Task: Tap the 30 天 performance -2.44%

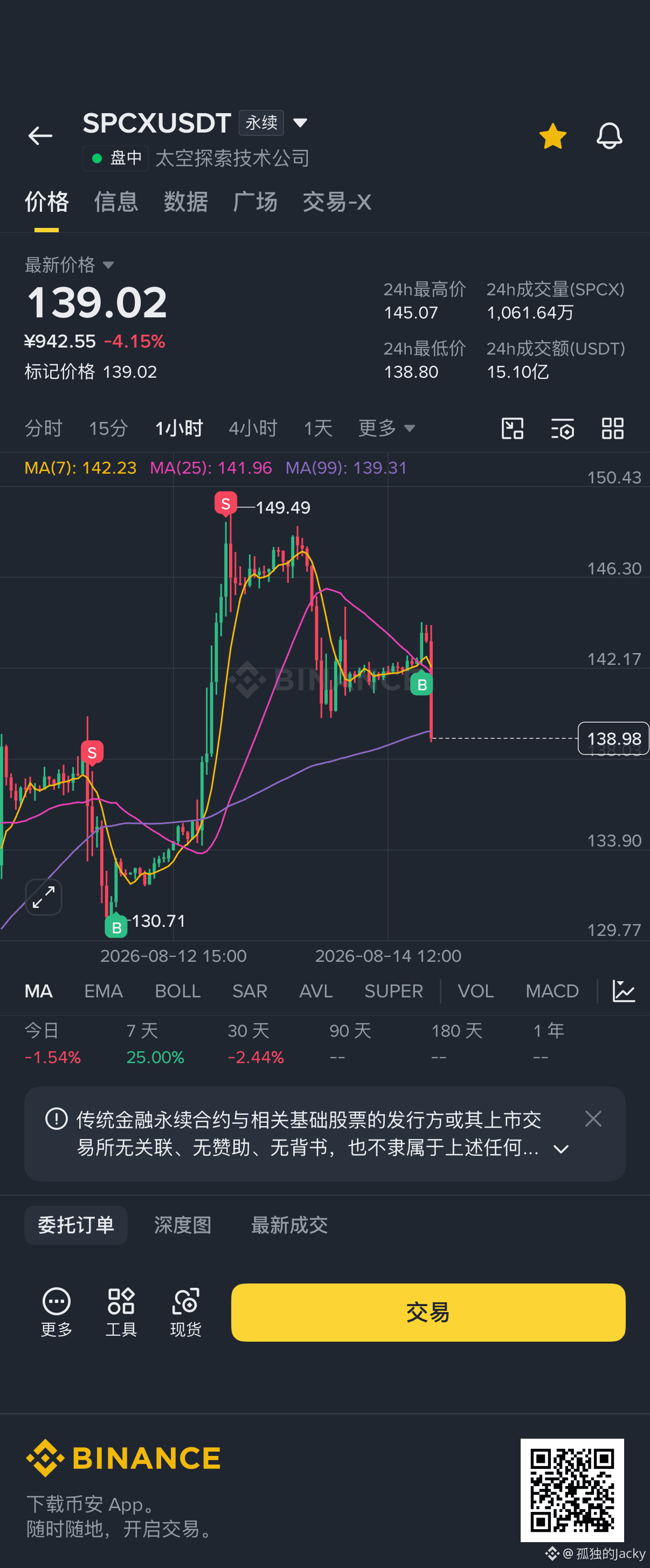Action: click(255, 1043)
